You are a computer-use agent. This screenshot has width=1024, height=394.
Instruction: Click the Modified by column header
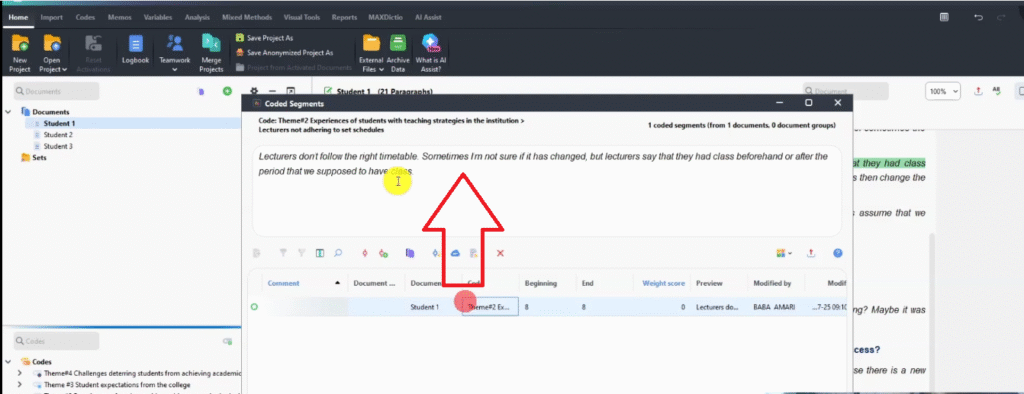point(773,283)
